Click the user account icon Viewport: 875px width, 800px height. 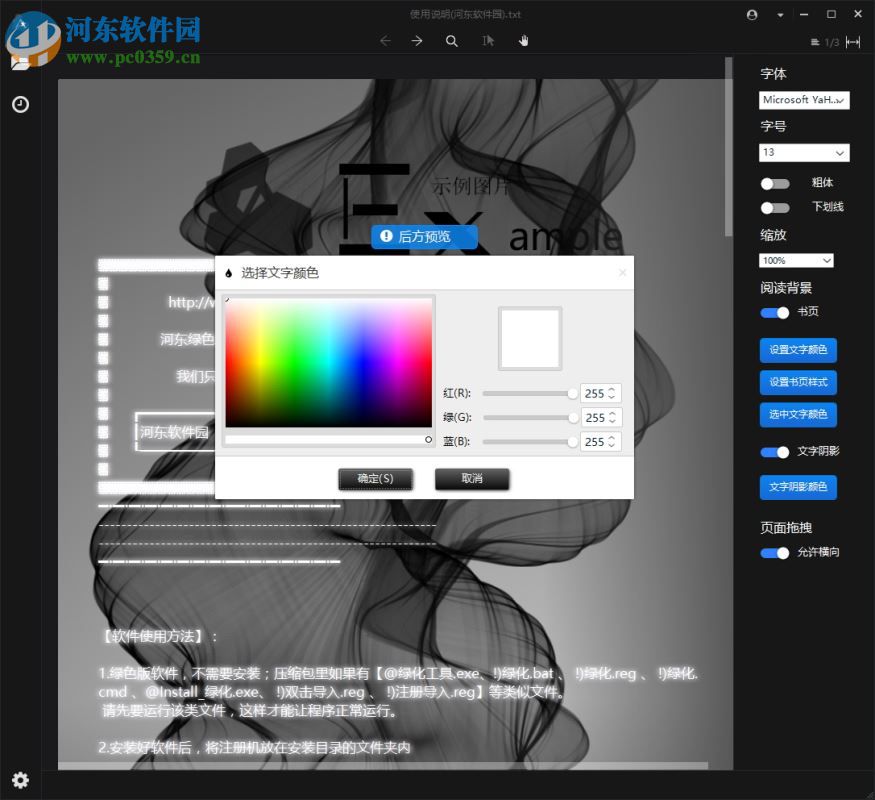752,15
